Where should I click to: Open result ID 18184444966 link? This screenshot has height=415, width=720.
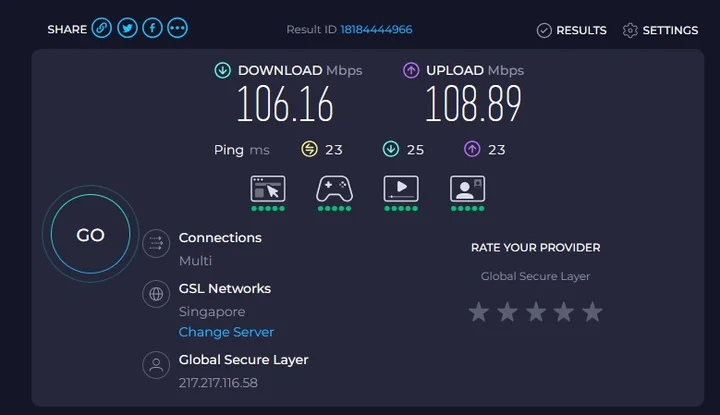coord(375,30)
